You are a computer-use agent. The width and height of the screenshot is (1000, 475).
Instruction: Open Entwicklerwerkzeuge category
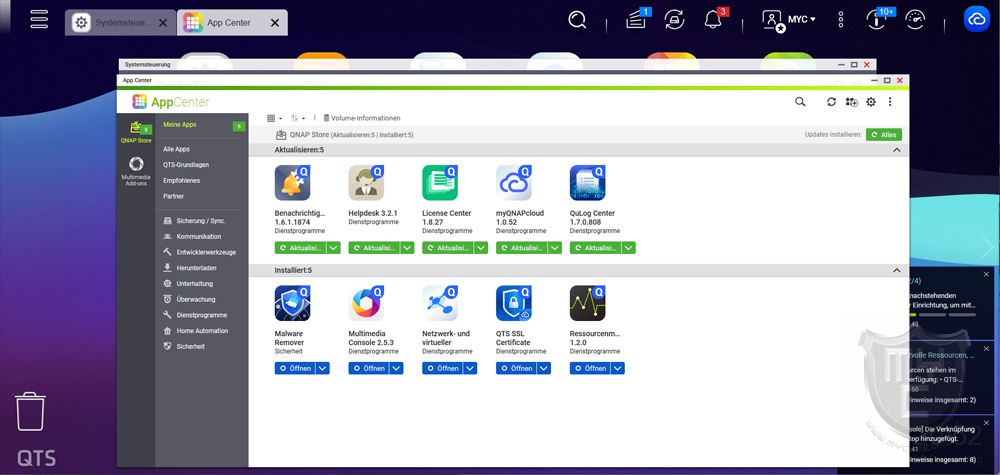click(202, 252)
